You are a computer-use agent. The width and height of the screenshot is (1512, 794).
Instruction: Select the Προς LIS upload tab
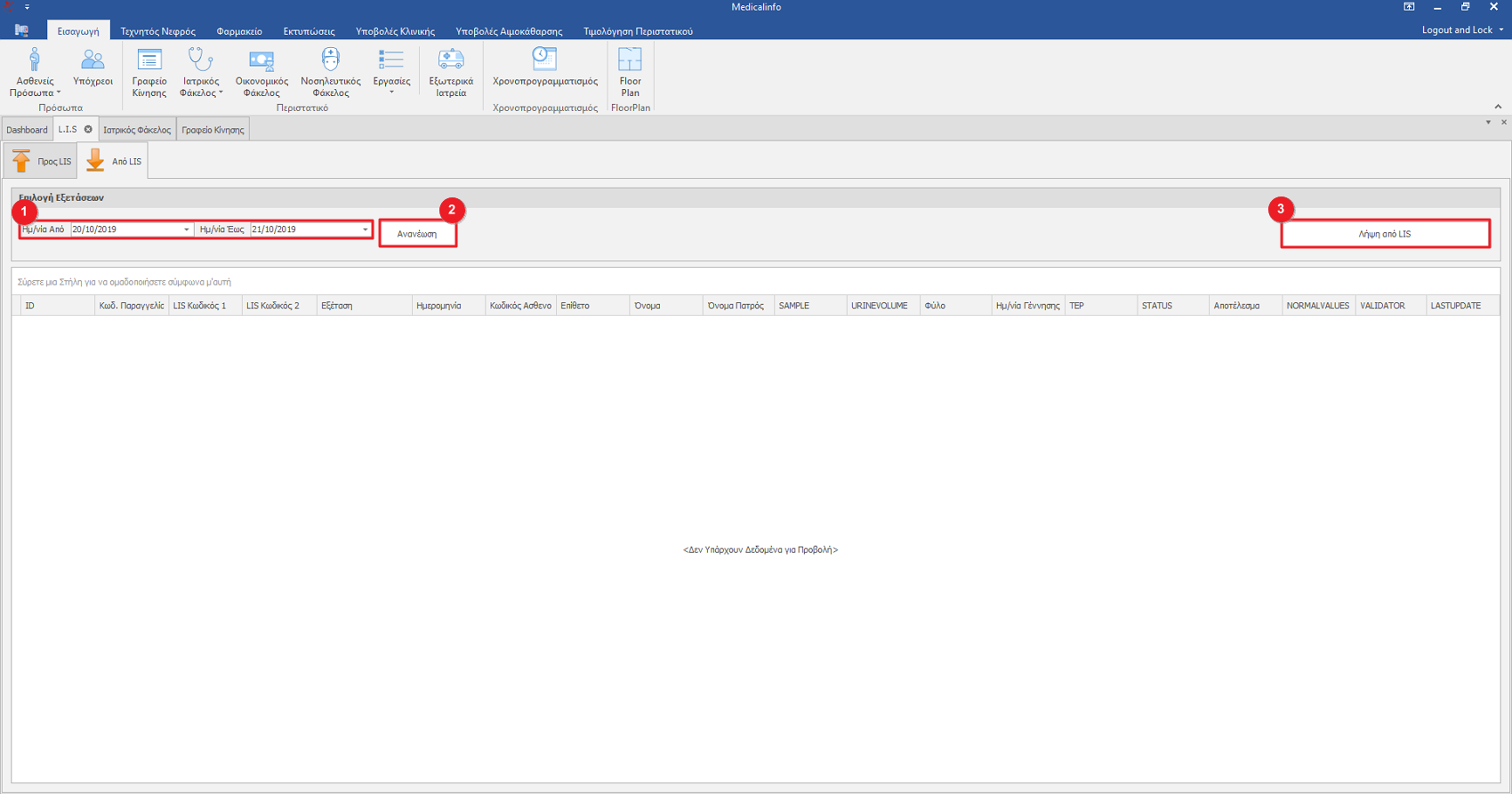[43, 161]
